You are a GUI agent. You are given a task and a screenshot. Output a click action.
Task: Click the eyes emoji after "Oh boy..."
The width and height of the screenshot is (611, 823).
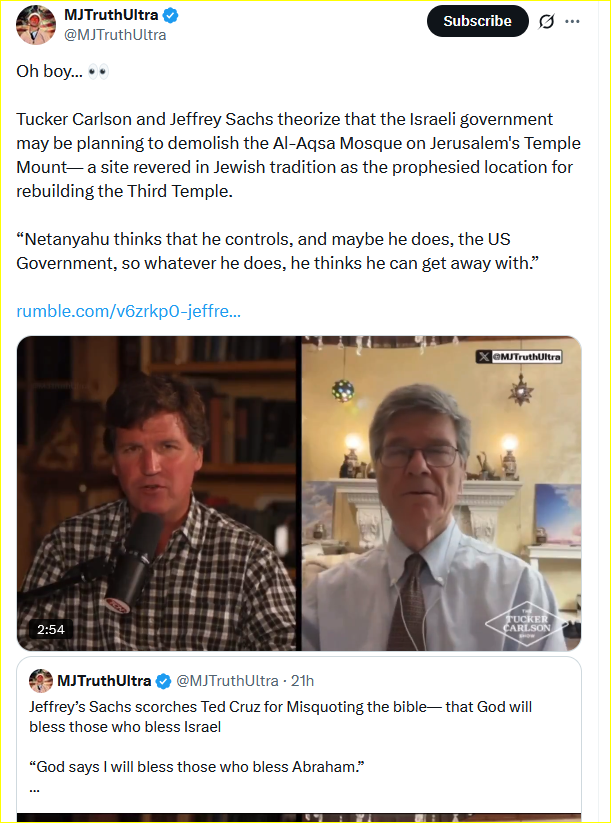(x=98, y=72)
